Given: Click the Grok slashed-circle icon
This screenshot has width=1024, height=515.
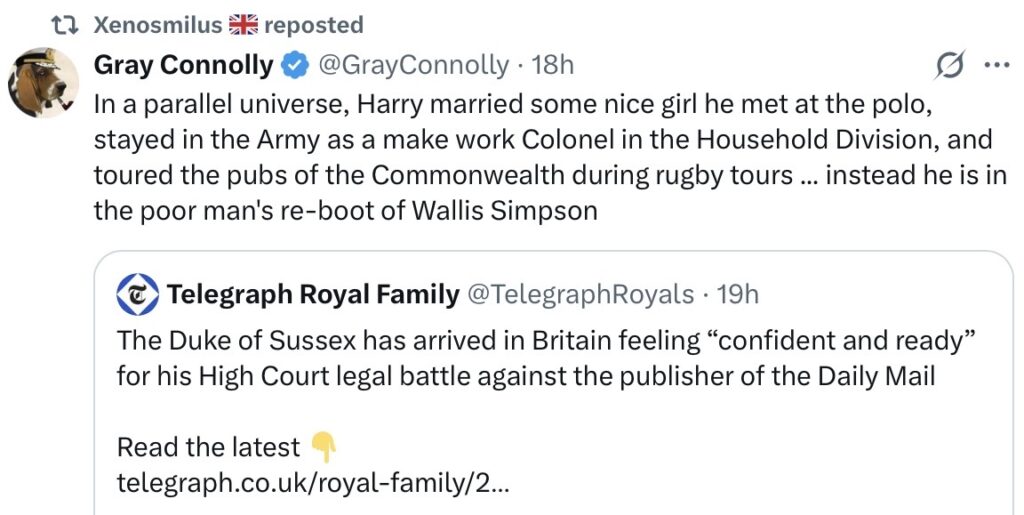Looking at the screenshot, I should pyautogui.click(x=949, y=66).
